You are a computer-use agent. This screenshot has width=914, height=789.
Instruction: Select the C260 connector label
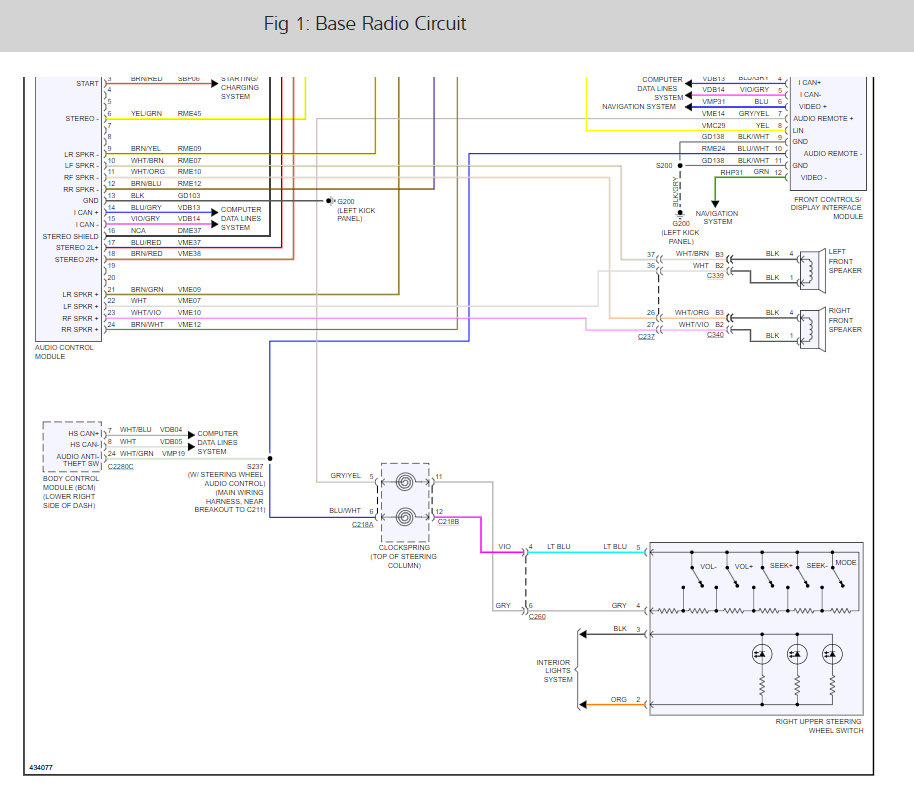point(537,617)
